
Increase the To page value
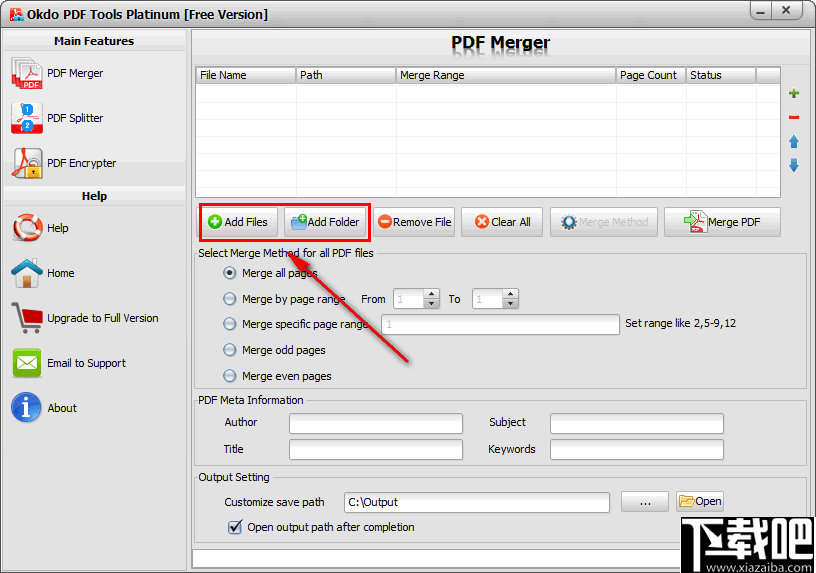(511, 295)
